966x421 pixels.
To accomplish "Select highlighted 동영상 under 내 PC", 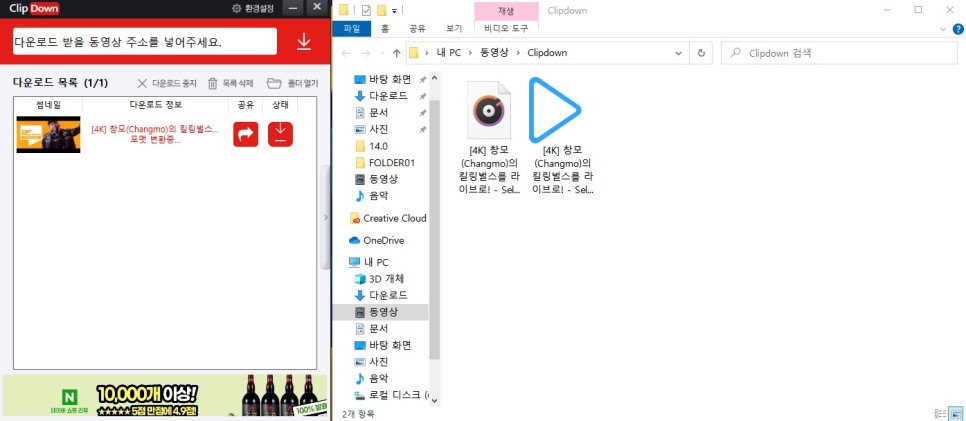I will click(380, 312).
